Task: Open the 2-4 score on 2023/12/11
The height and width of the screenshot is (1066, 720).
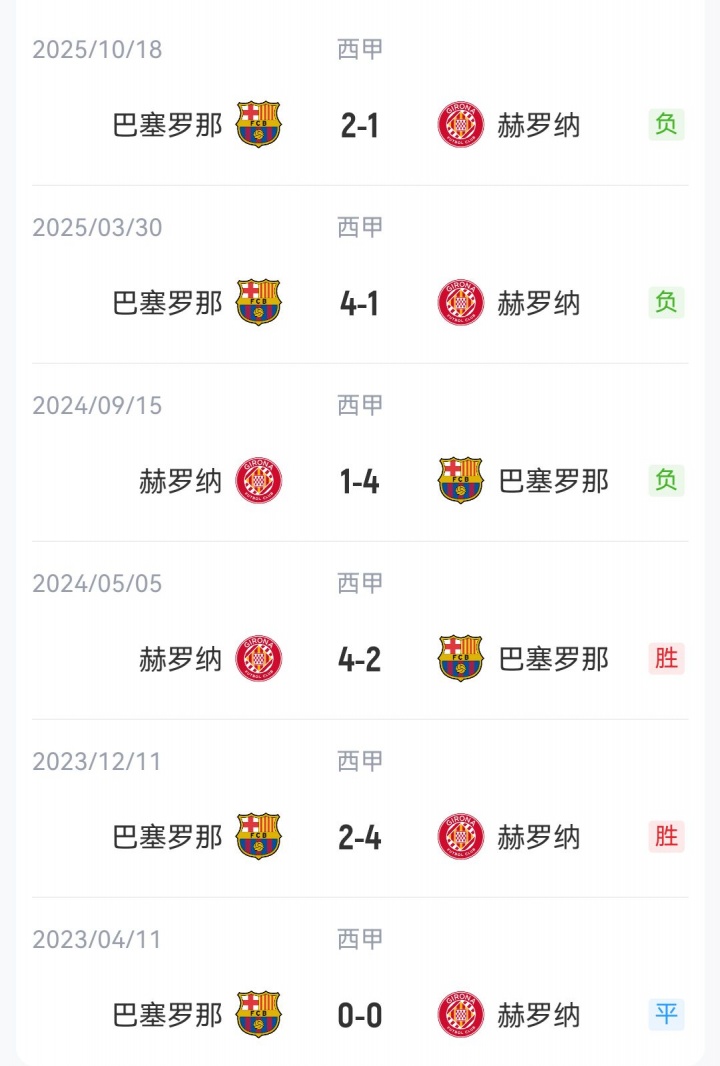Action: 360,838
